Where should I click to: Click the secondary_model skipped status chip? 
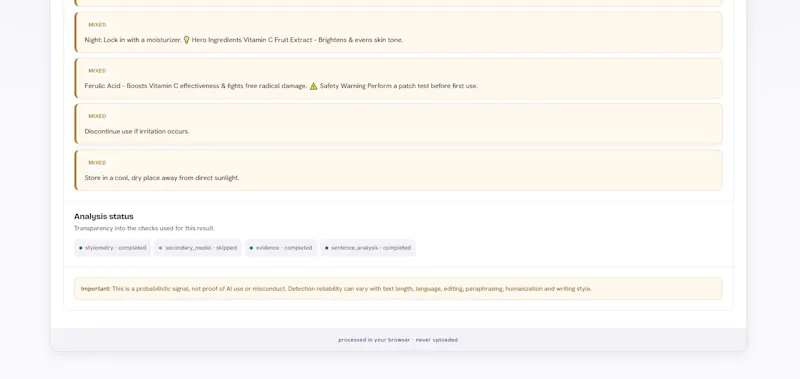(x=197, y=248)
